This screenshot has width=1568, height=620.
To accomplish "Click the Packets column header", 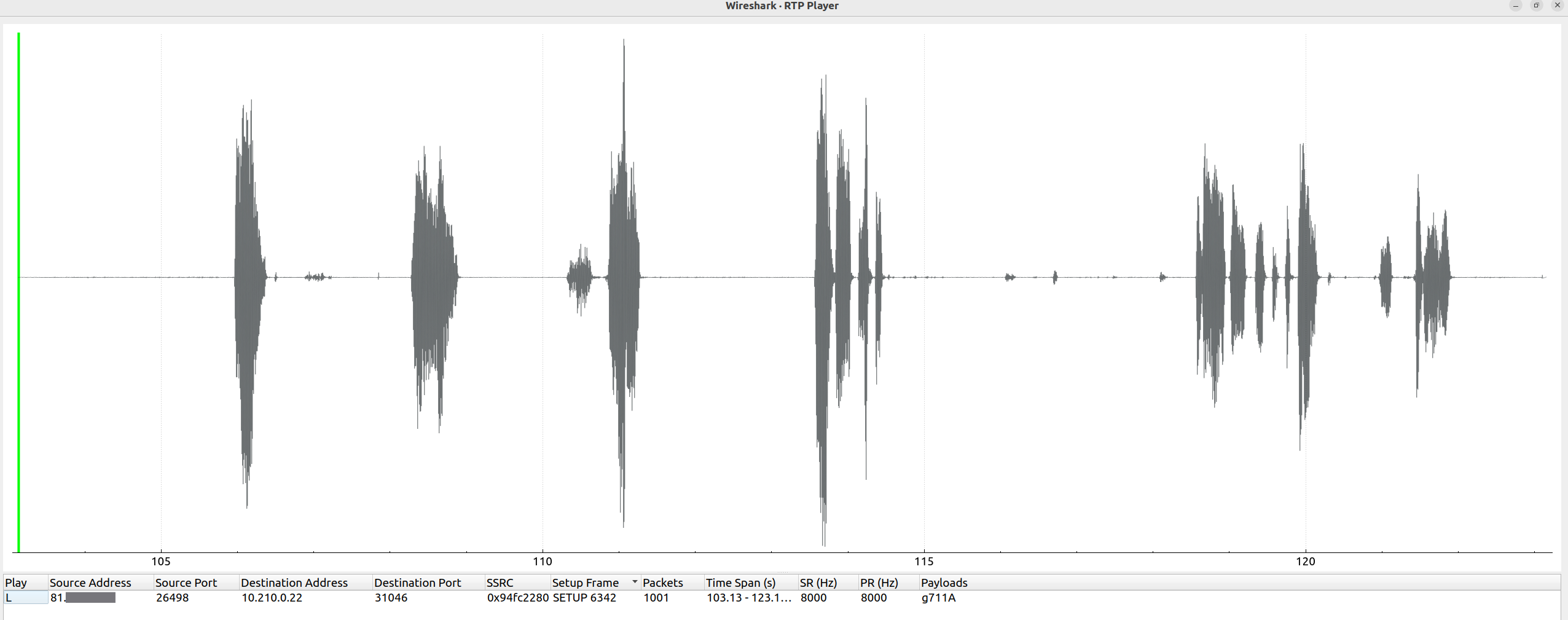I will (663, 583).
